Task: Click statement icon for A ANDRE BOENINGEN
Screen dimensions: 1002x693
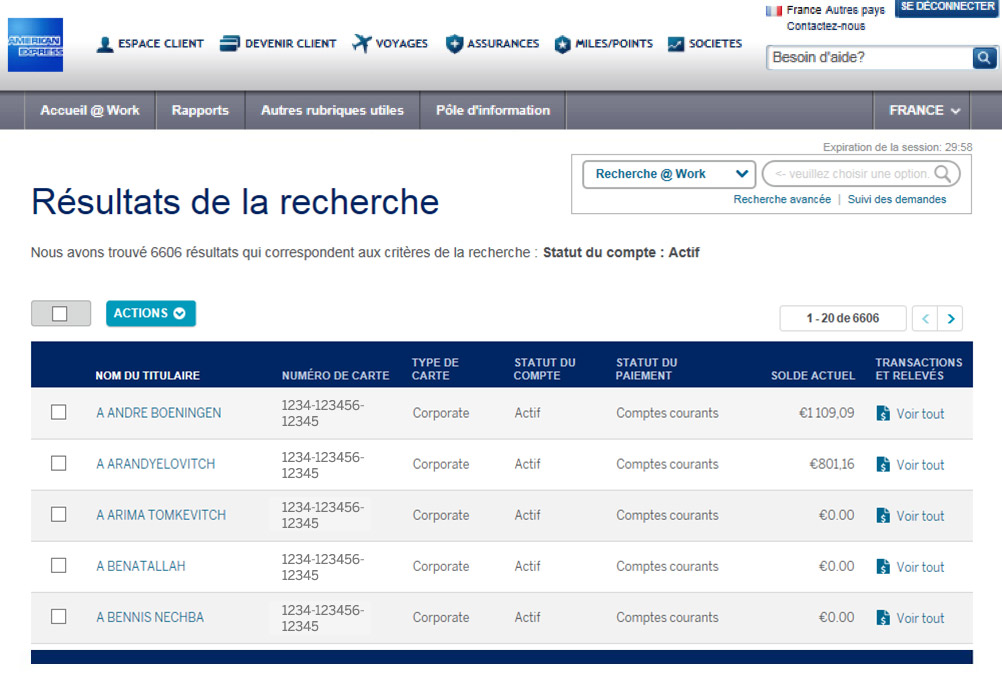Action: pos(883,413)
